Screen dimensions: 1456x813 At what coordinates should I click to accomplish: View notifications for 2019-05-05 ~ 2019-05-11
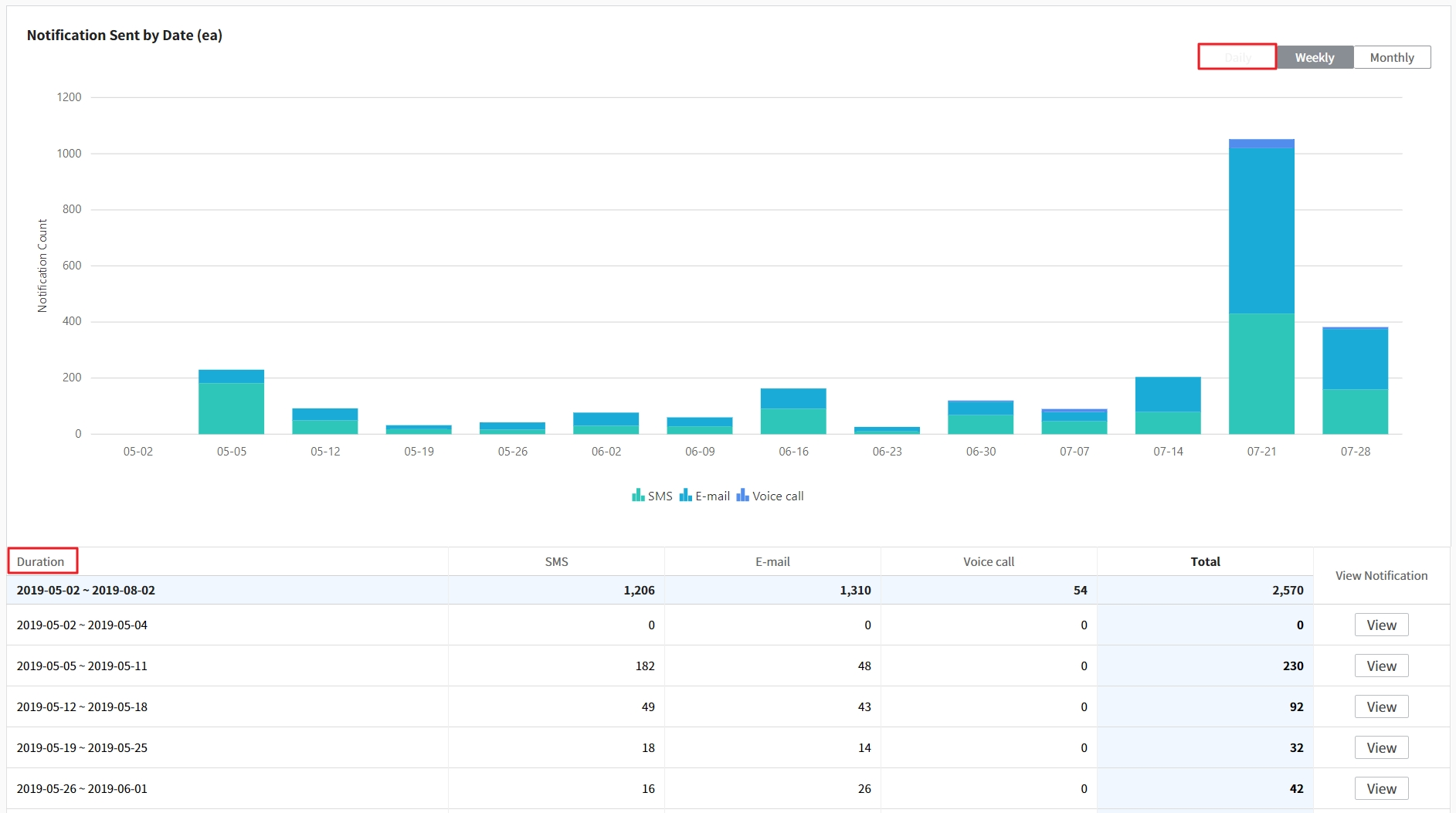tap(1381, 666)
